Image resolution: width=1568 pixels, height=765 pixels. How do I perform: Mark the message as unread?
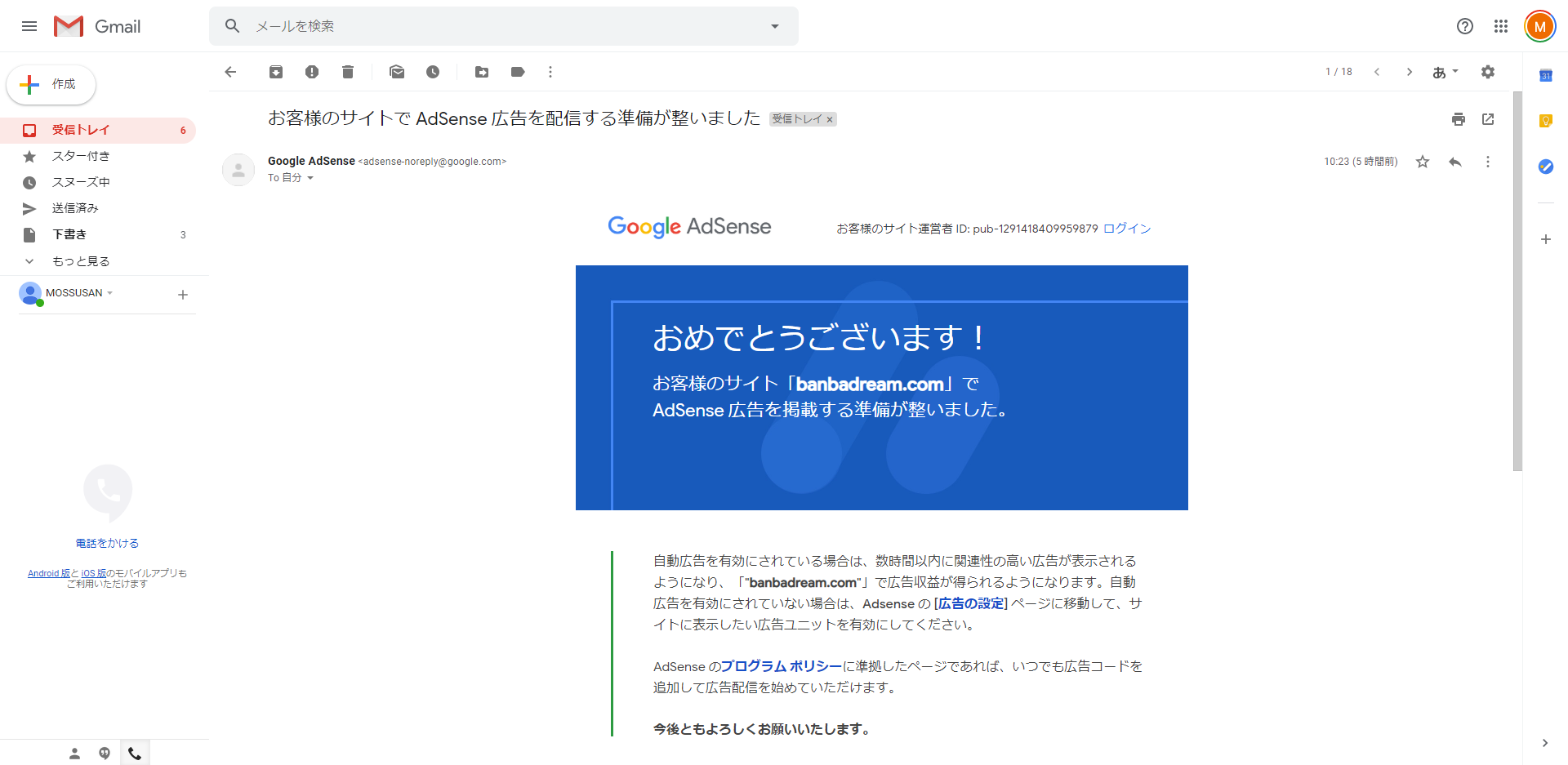pos(397,72)
